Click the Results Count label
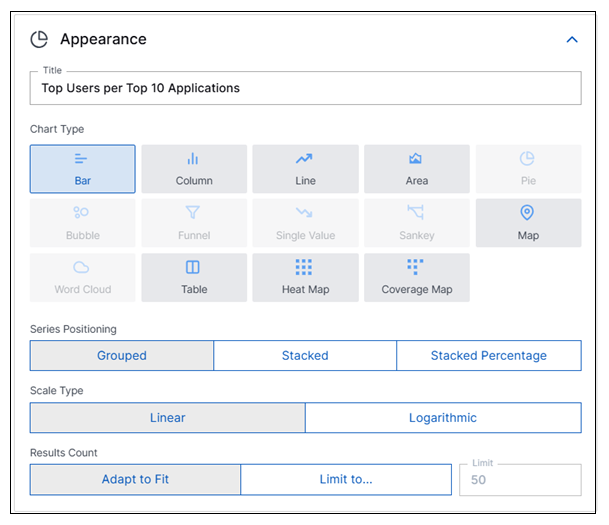The width and height of the screenshot is (609, 525). click(x=64, y=452)
